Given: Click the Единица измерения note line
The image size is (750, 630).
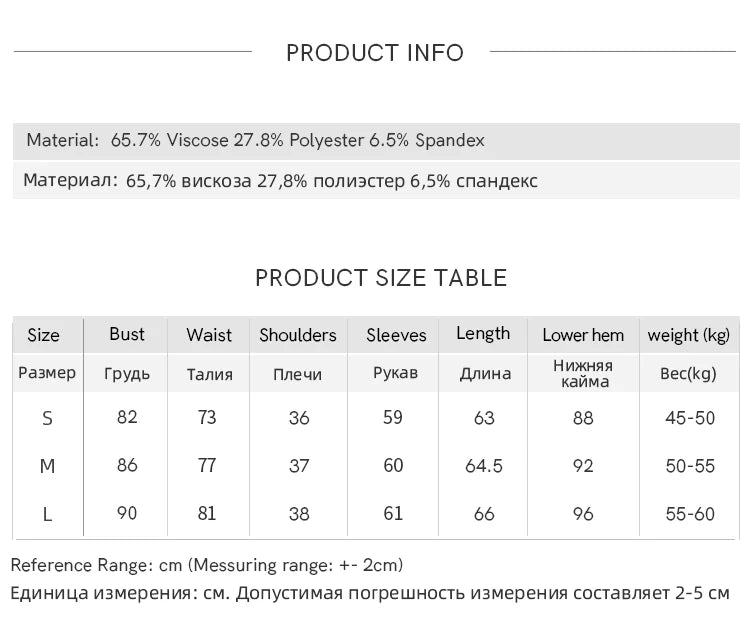Looking at the screenshot, I should [370, 593].
